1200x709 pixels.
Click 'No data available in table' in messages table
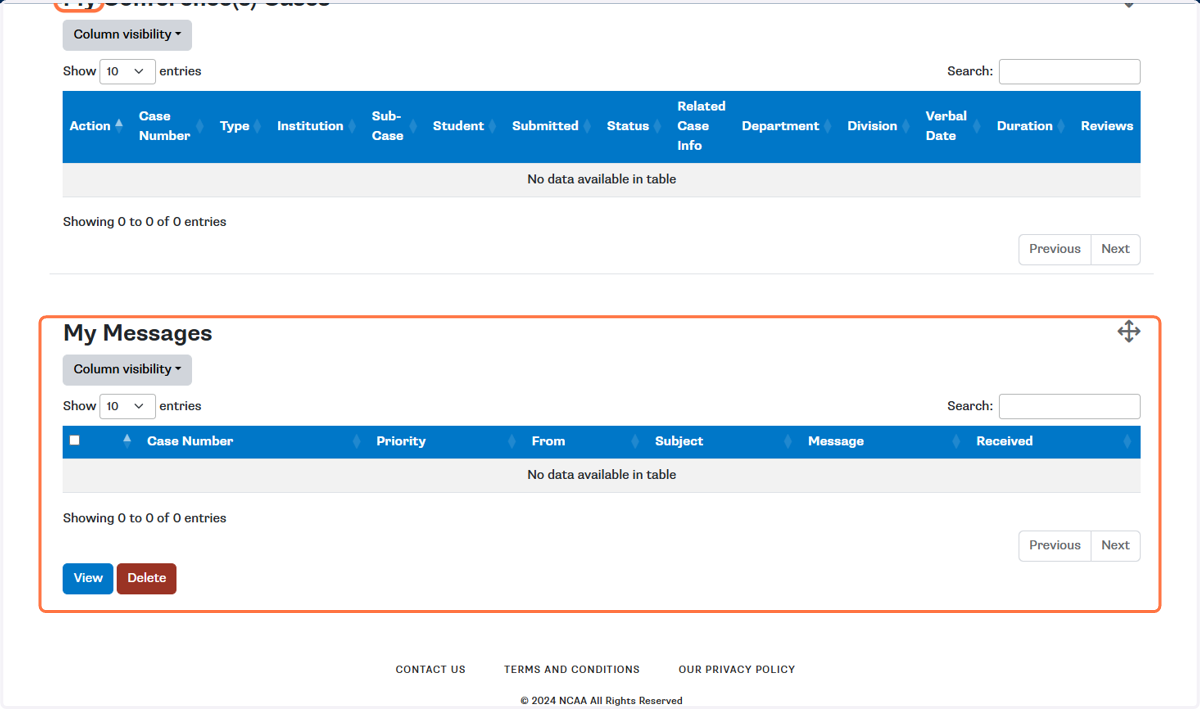pyautogui.click(x=602, y=475)
